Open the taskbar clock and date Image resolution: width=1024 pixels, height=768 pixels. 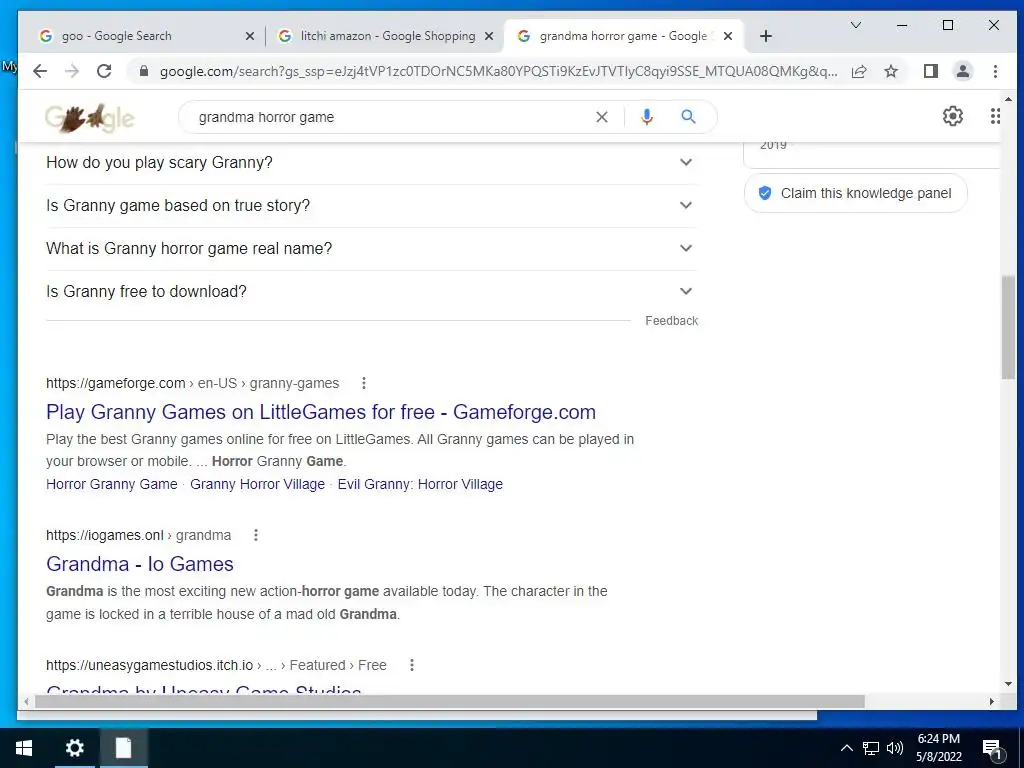938,748
